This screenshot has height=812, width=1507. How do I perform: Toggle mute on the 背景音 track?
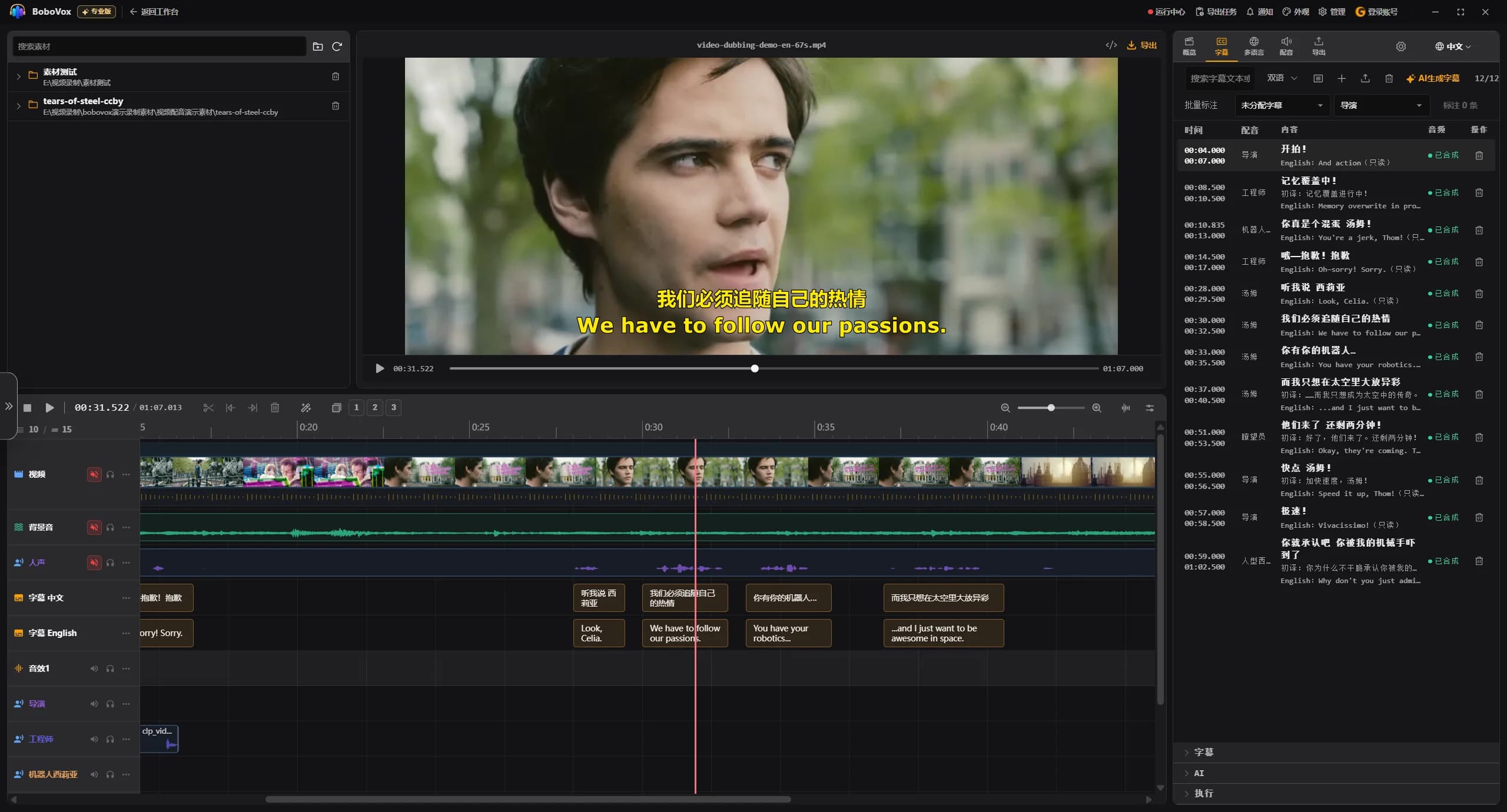pos(94,527)
